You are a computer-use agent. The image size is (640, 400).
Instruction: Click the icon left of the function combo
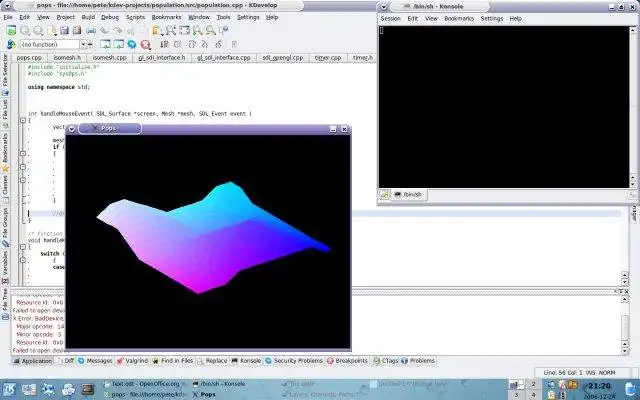coord(11,44)
